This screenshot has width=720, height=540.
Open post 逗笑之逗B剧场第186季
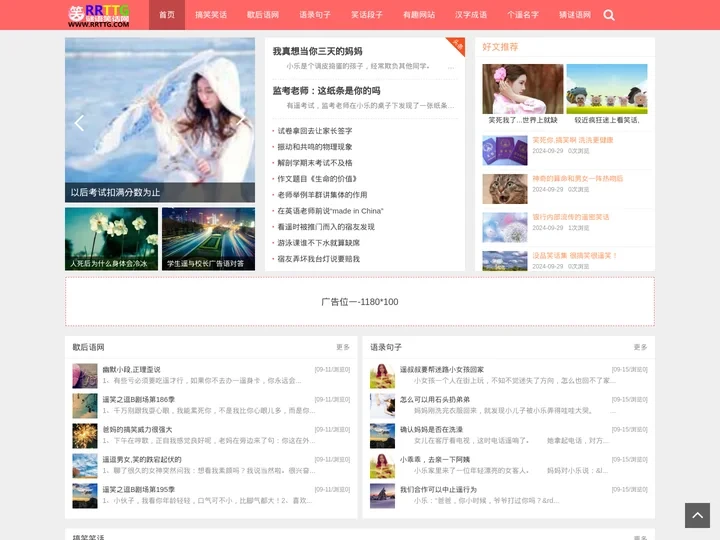coord(139,399)
